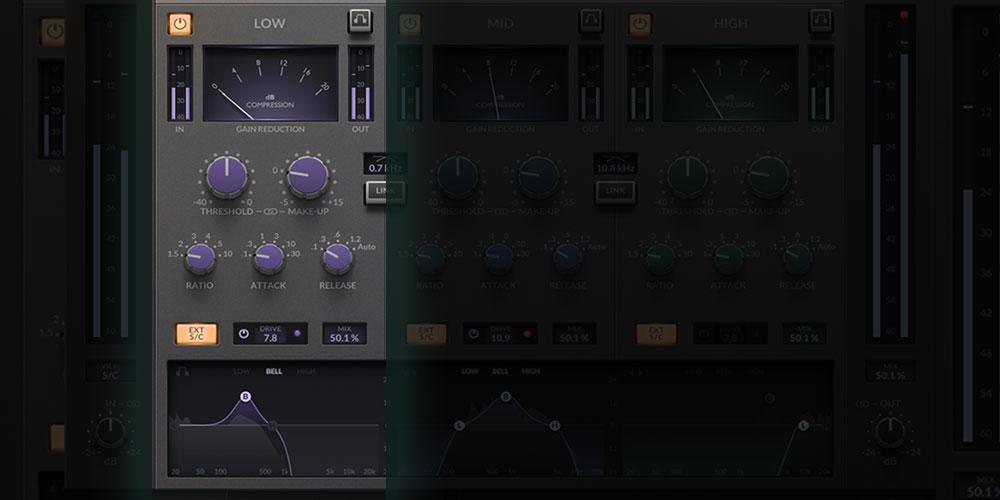Click the link icon between Threshold and Make-Up
This screenshot has width=1000, height=500.
(267, 212)
